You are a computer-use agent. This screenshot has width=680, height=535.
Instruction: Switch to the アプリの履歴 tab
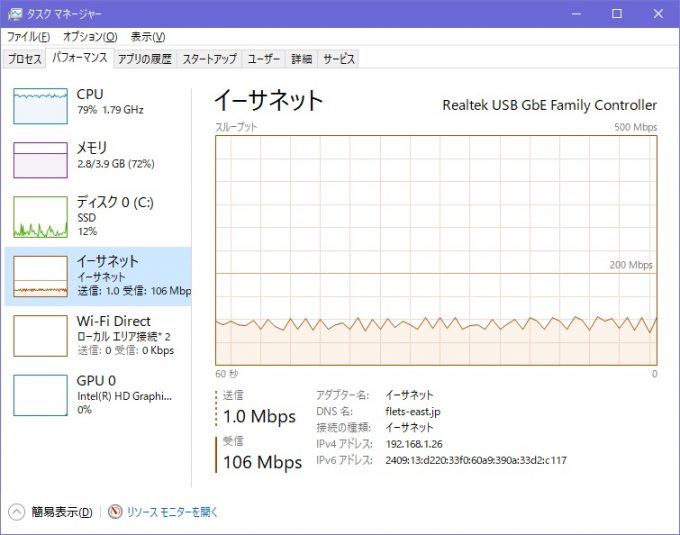coord(145,59)
